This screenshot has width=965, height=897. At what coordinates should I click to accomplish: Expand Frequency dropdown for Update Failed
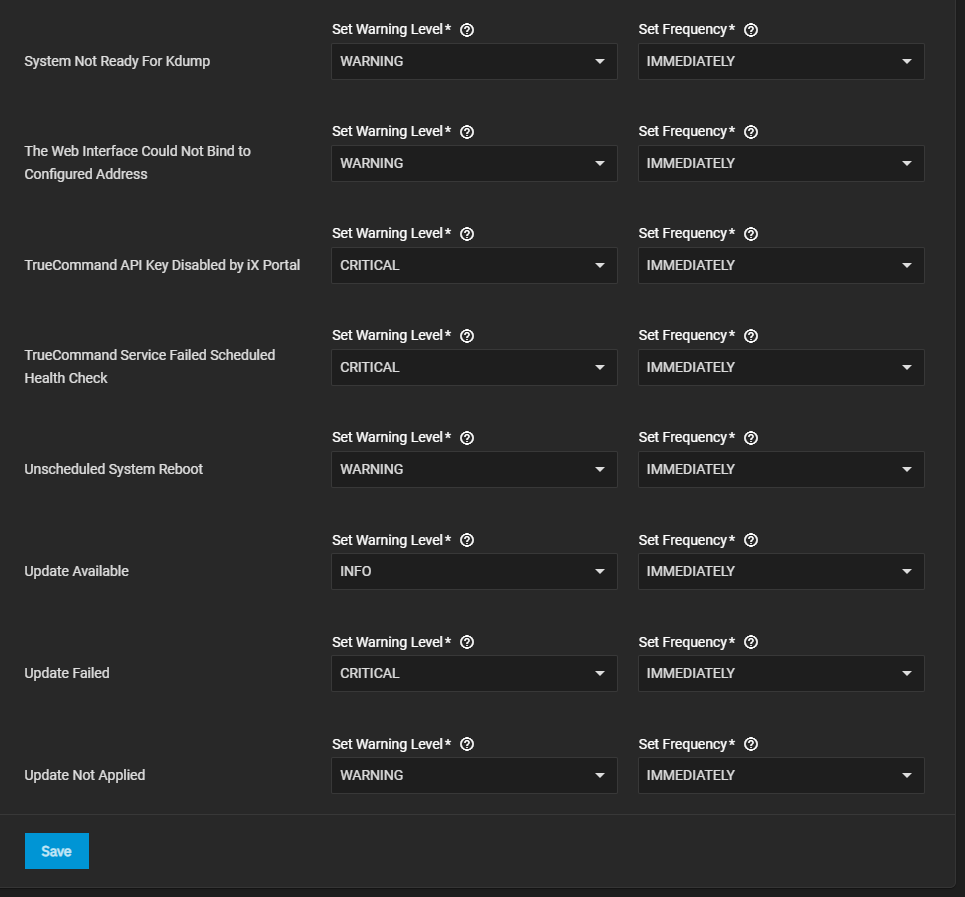click(781, 674)
